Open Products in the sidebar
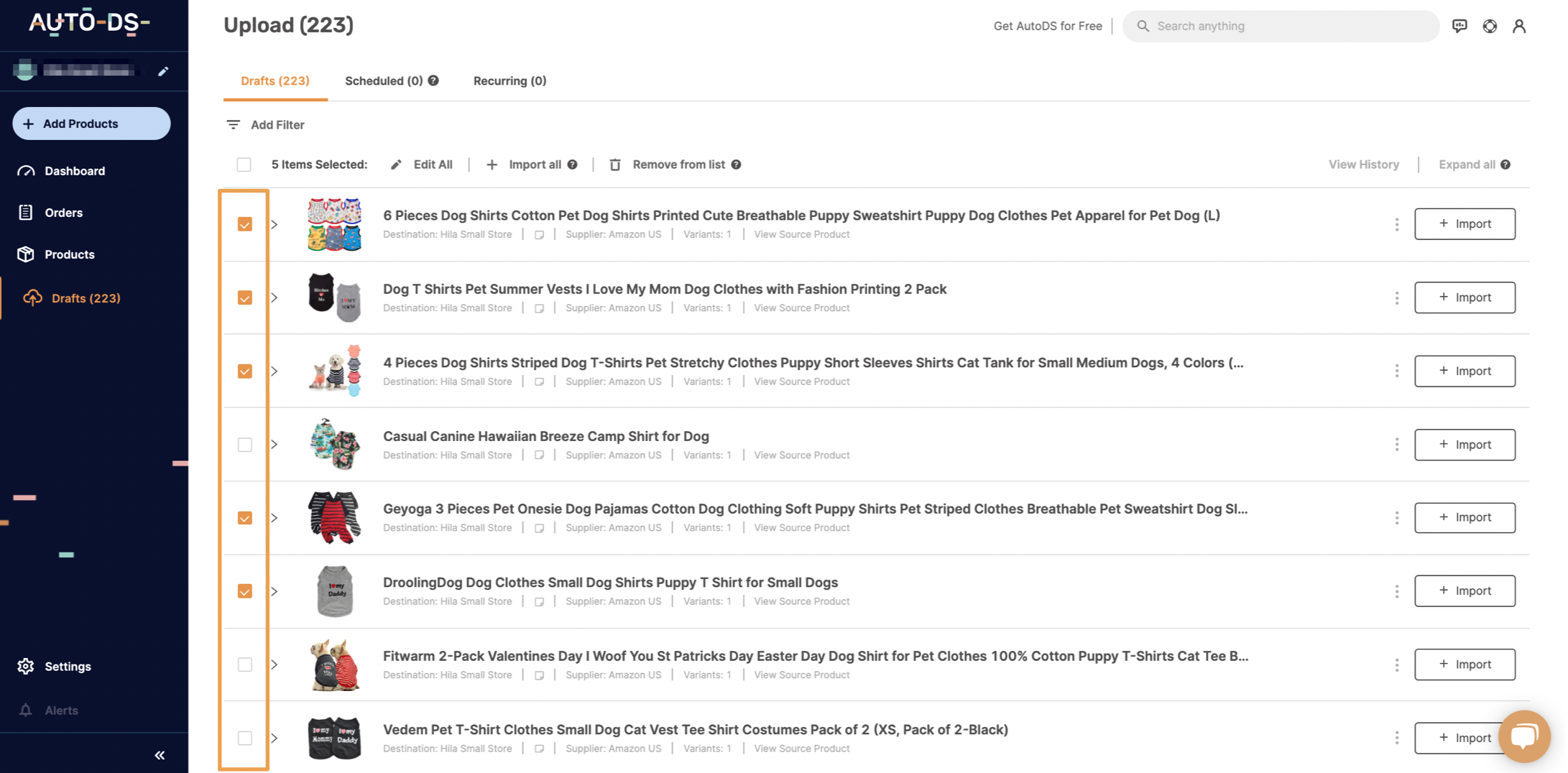Screen dimensions: 1568x773 [69, 254]
